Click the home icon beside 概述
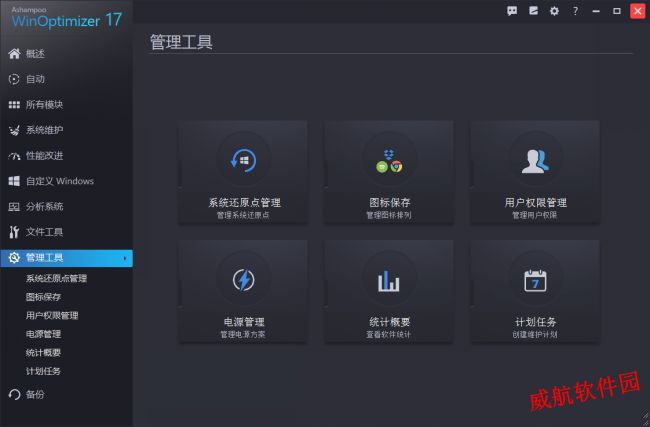 click(14, 54)
